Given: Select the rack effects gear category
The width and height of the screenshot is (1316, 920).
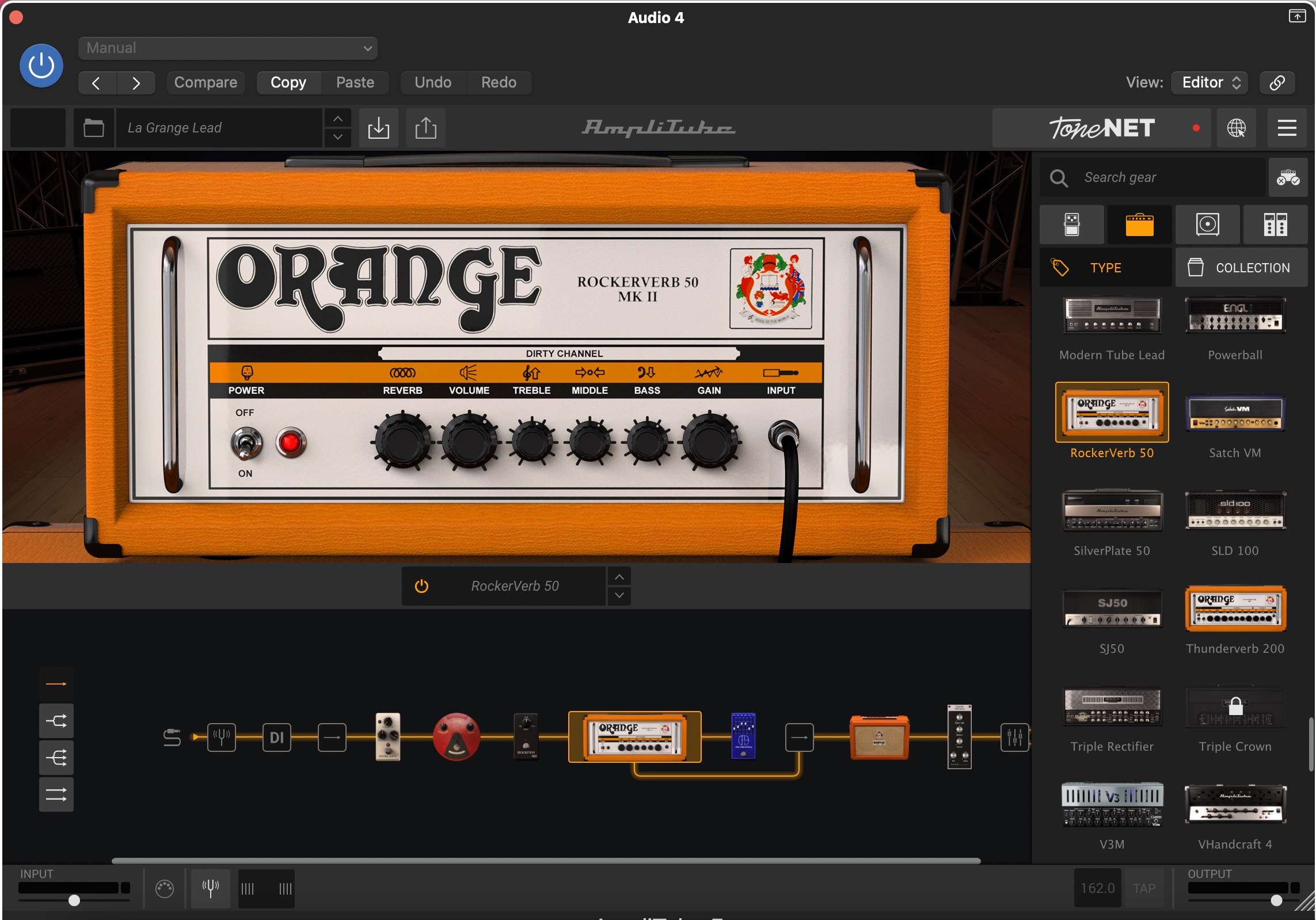Looking at the screenshot, I should pyautogui.click(x=1275, y=224).
